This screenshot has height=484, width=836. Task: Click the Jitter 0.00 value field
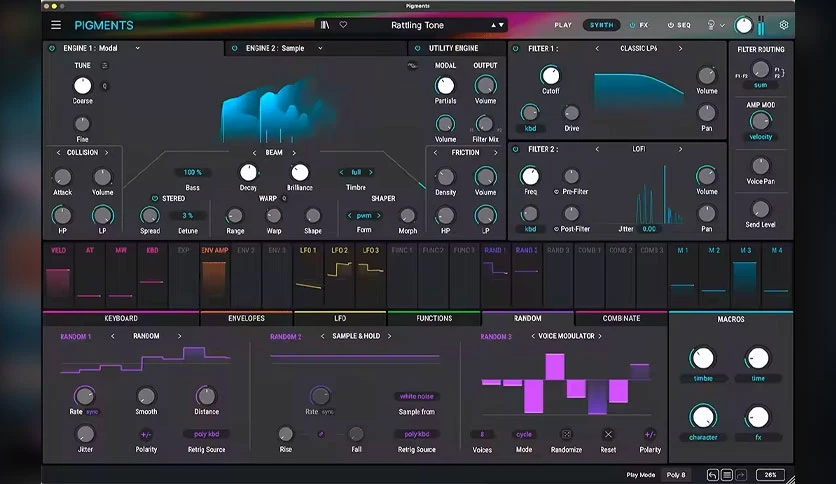tap(649, 229)
